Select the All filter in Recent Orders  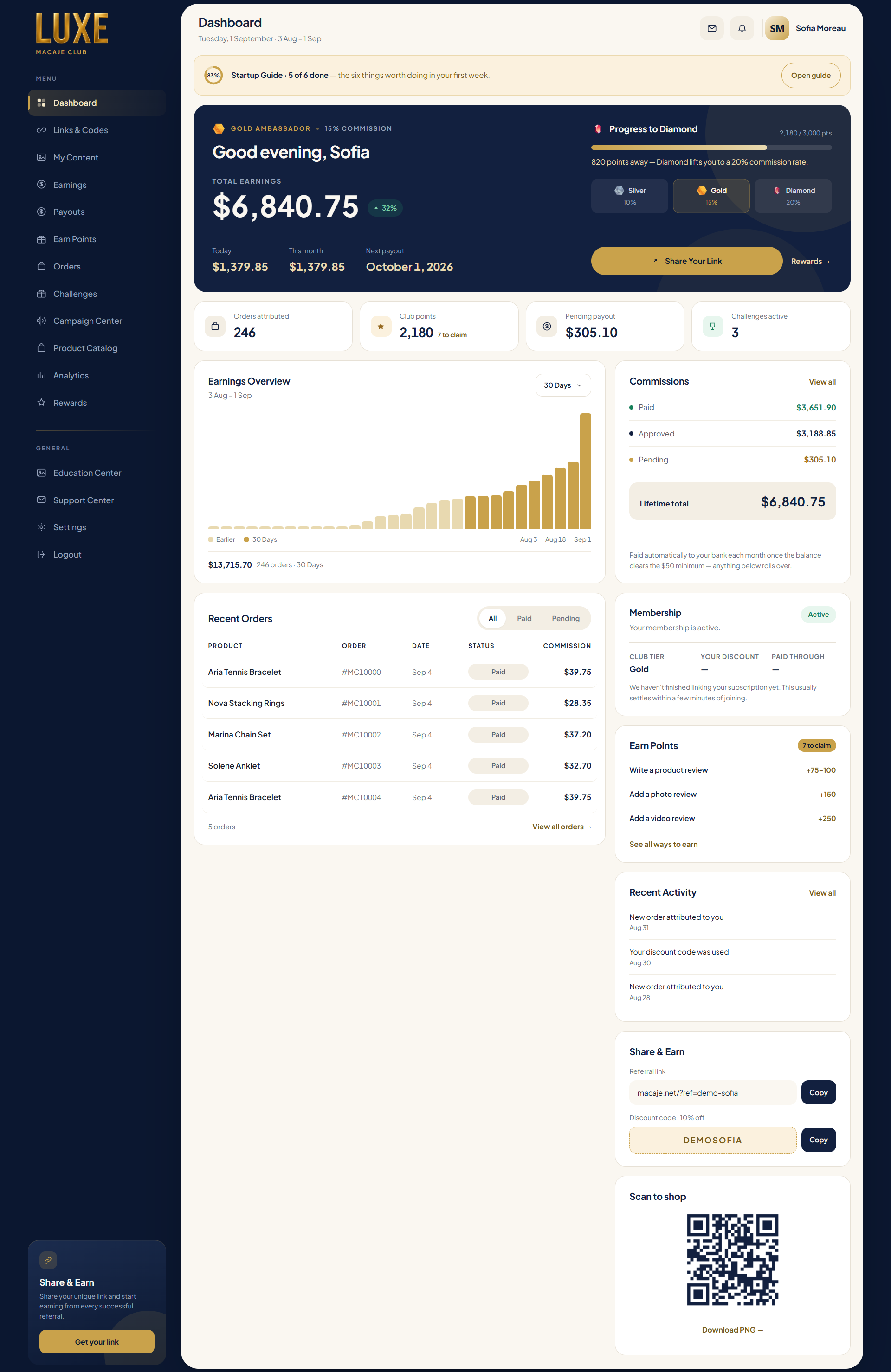pos(492,619)
